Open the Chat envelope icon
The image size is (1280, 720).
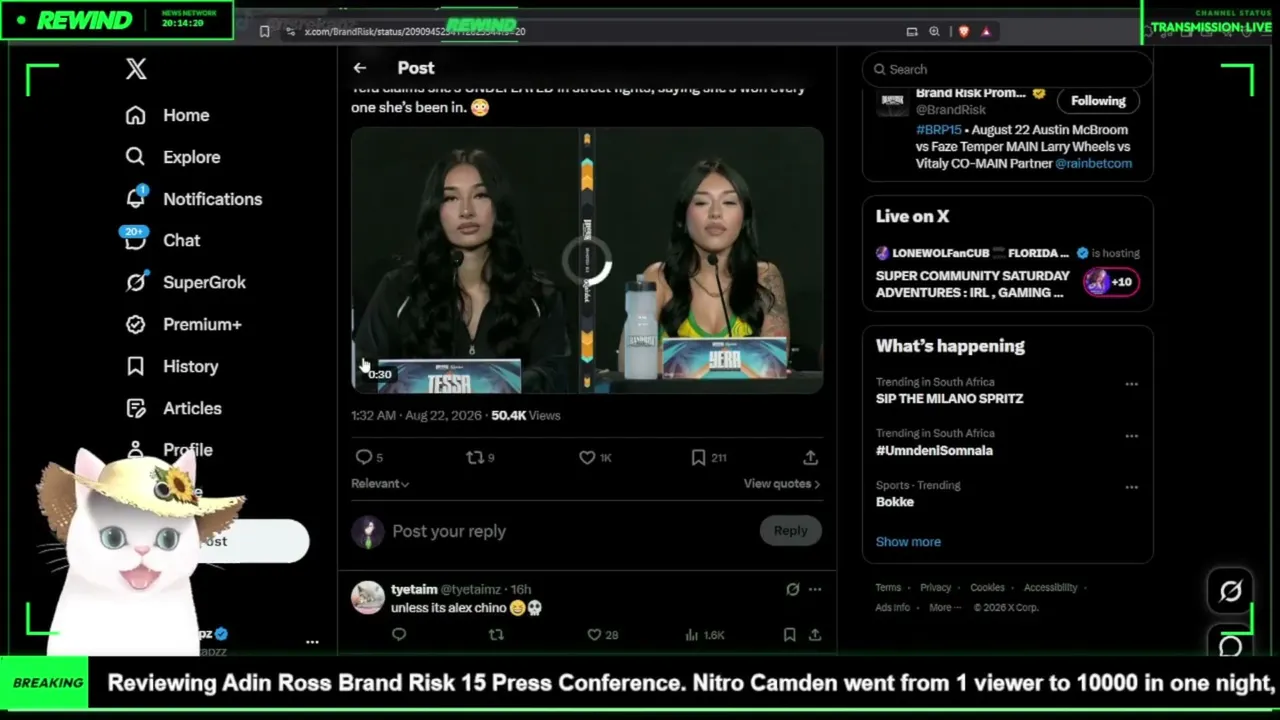tap(135, 240)
